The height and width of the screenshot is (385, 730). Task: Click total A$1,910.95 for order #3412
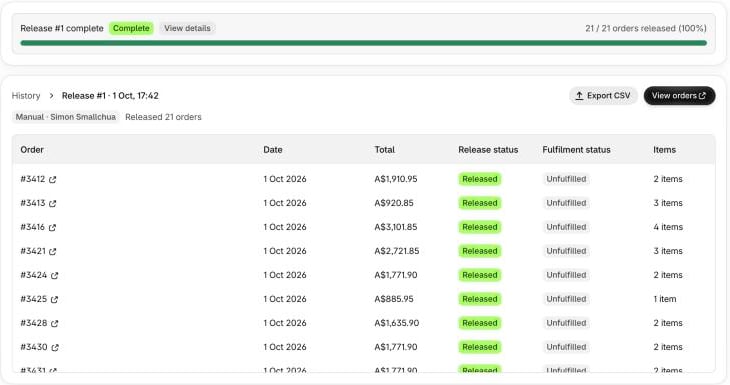point(396,179)
